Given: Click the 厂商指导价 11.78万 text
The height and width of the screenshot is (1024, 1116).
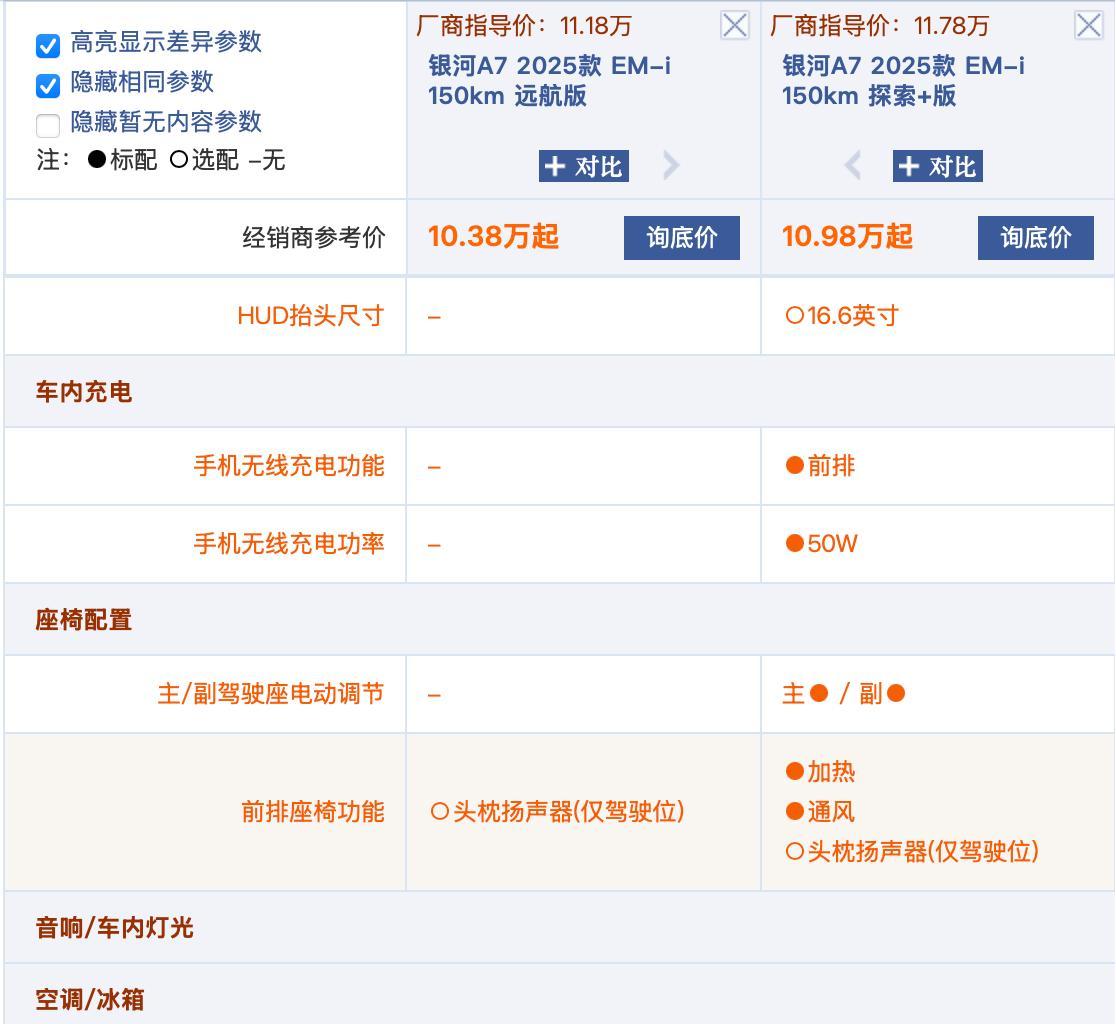Looking at the screenshot, I should tap(880, 26).
